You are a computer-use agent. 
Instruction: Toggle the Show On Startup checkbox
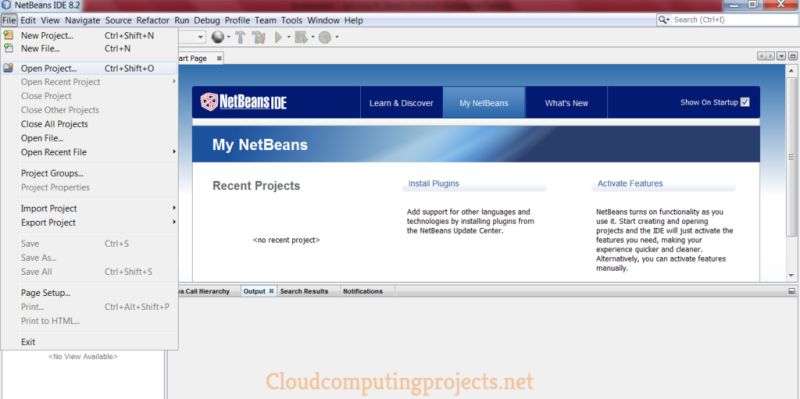pyautogui.click(x=745, y=102)
